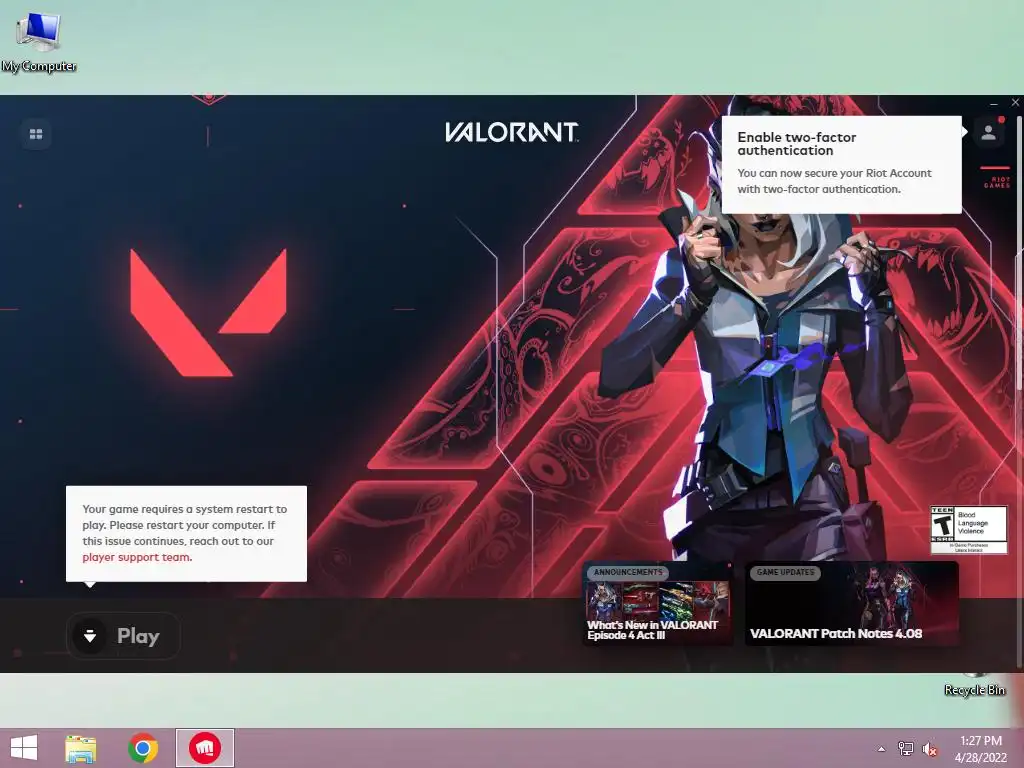The image size is (1024, 768).
Task: Open the download arrow beside Play
Action: (90, 635)
